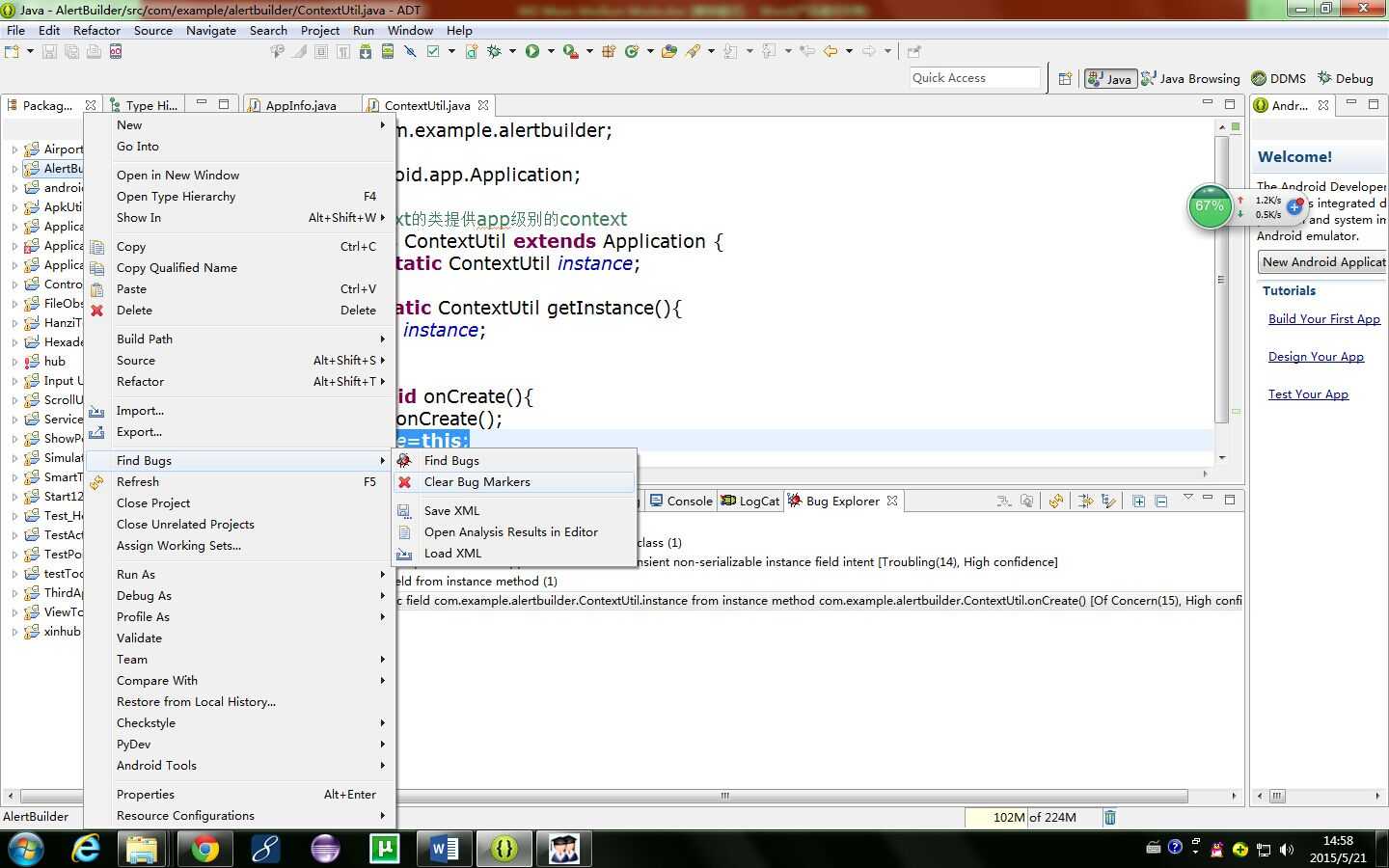The width and height of the screenshot is (1389, 868).
Task: Click the heap status 102M of 224M bar
Action: point(1032,817)
